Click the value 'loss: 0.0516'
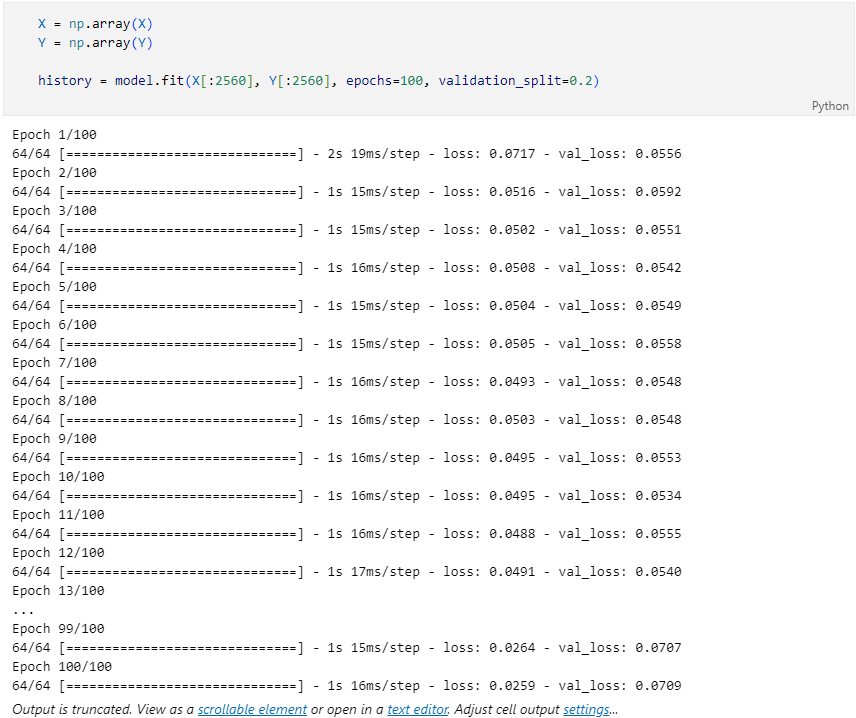 click(489, 192)
